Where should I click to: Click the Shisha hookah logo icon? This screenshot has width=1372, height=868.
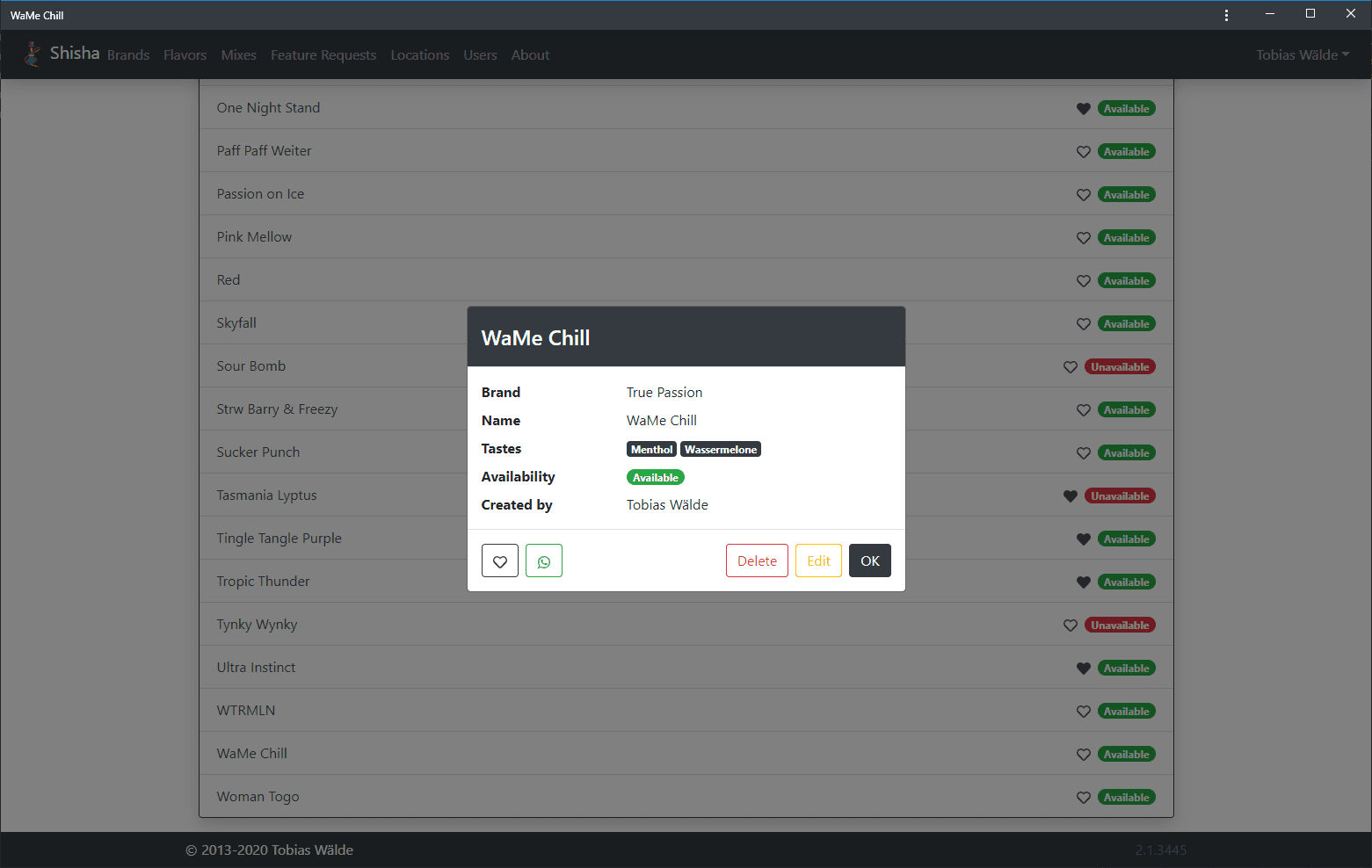coord(33,54)
